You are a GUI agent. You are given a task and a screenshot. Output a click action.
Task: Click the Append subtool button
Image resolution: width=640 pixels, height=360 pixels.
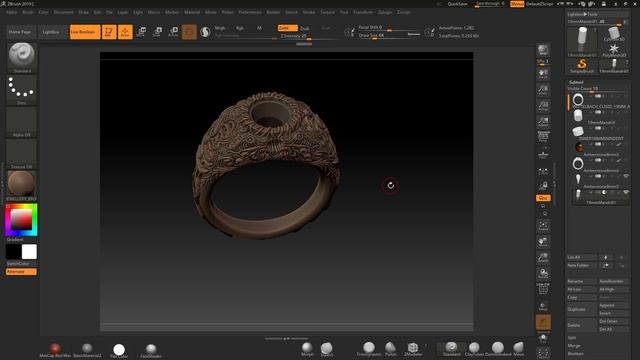point(613,305)
